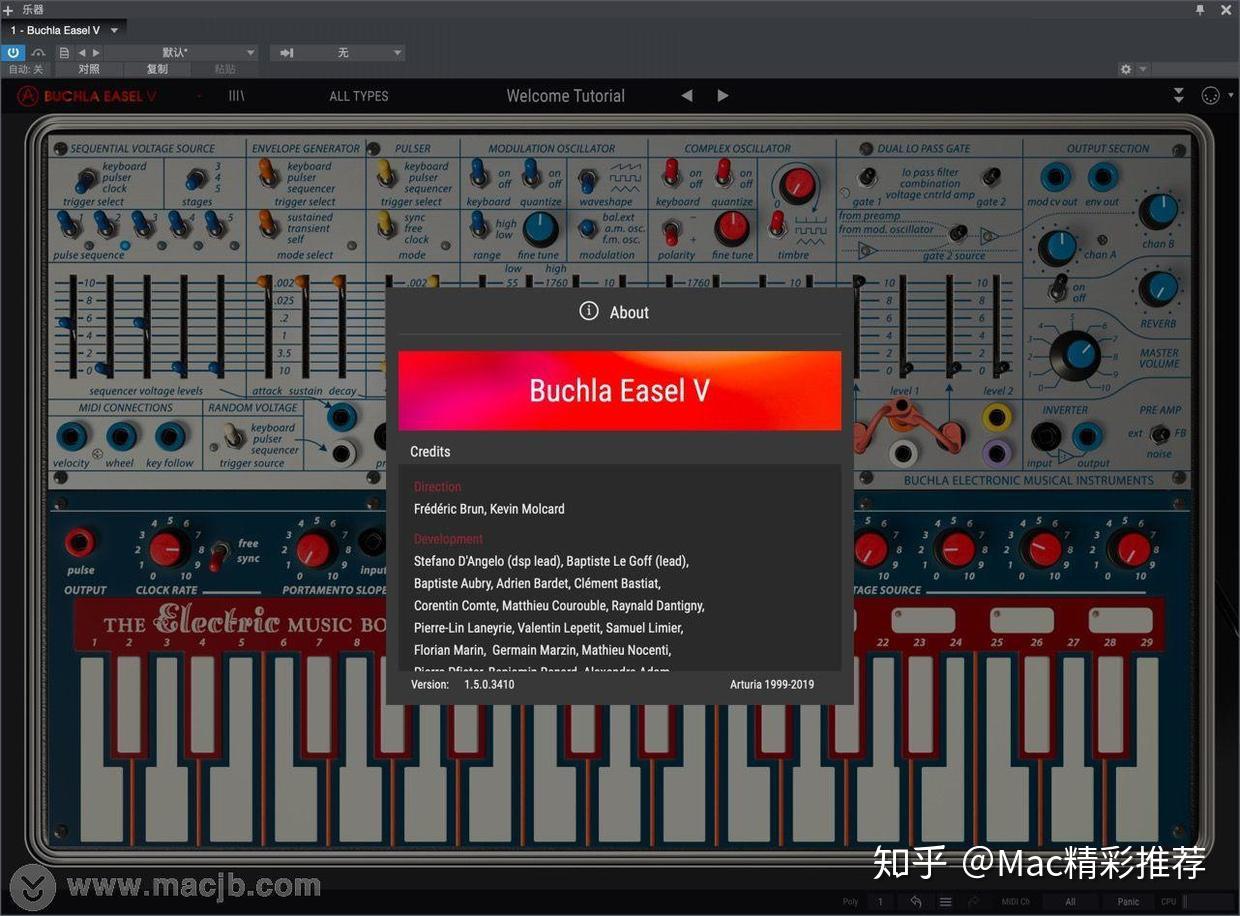Click the save preset file icon
Screen dimensions: 1240x916
[62, 52]
